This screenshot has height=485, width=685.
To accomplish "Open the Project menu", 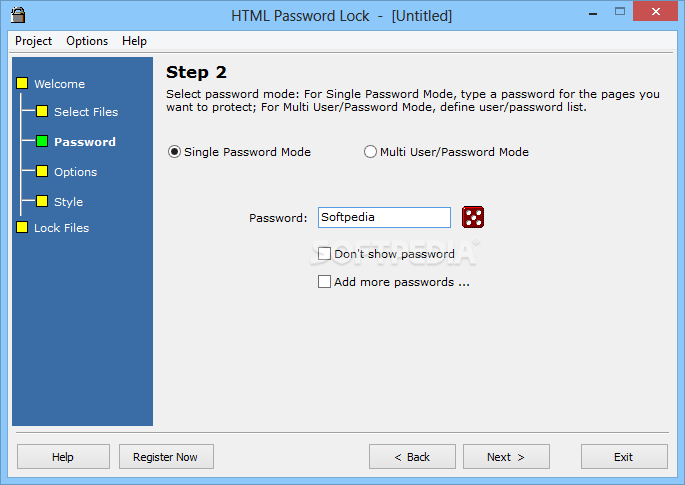I will tap(33, 41).
